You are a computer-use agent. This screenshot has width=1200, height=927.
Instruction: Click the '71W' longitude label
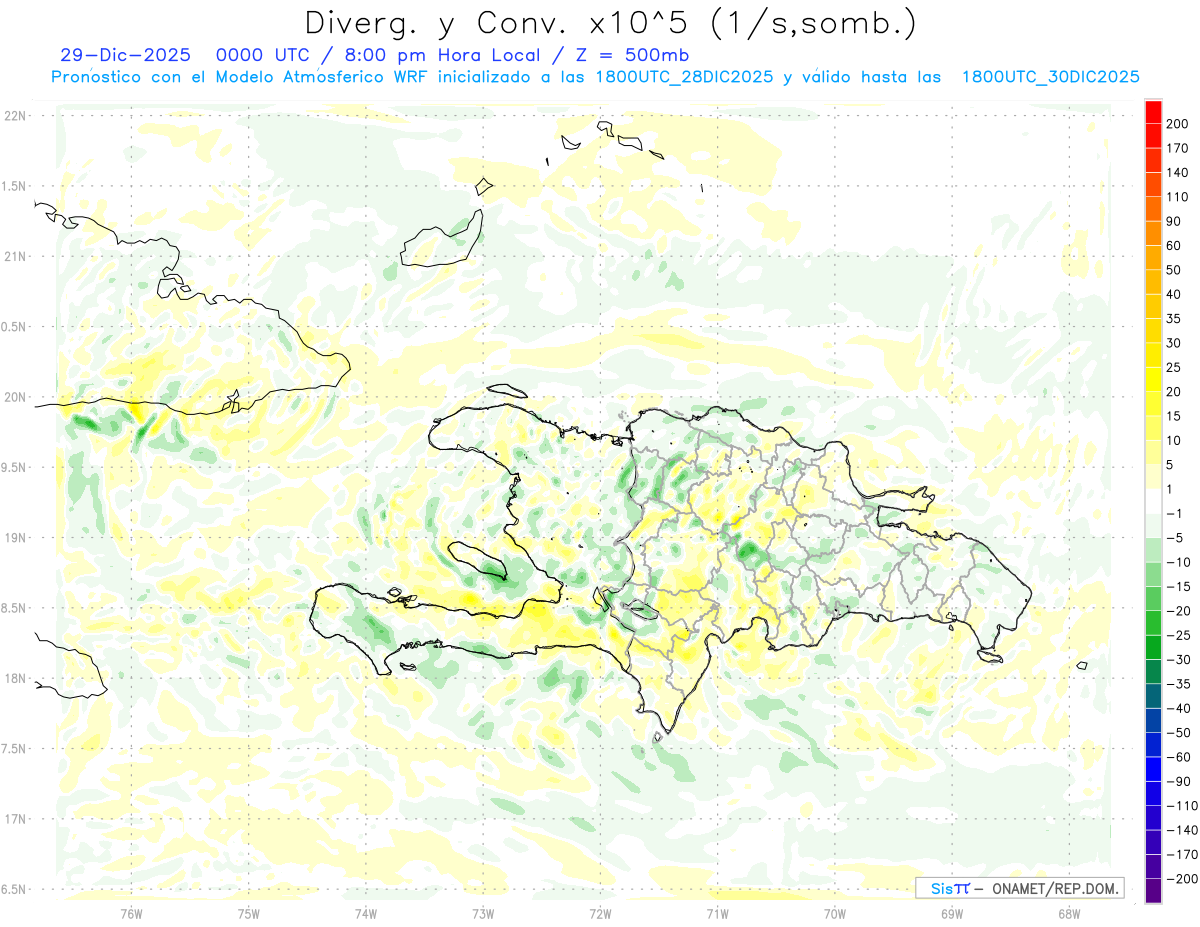717,913
